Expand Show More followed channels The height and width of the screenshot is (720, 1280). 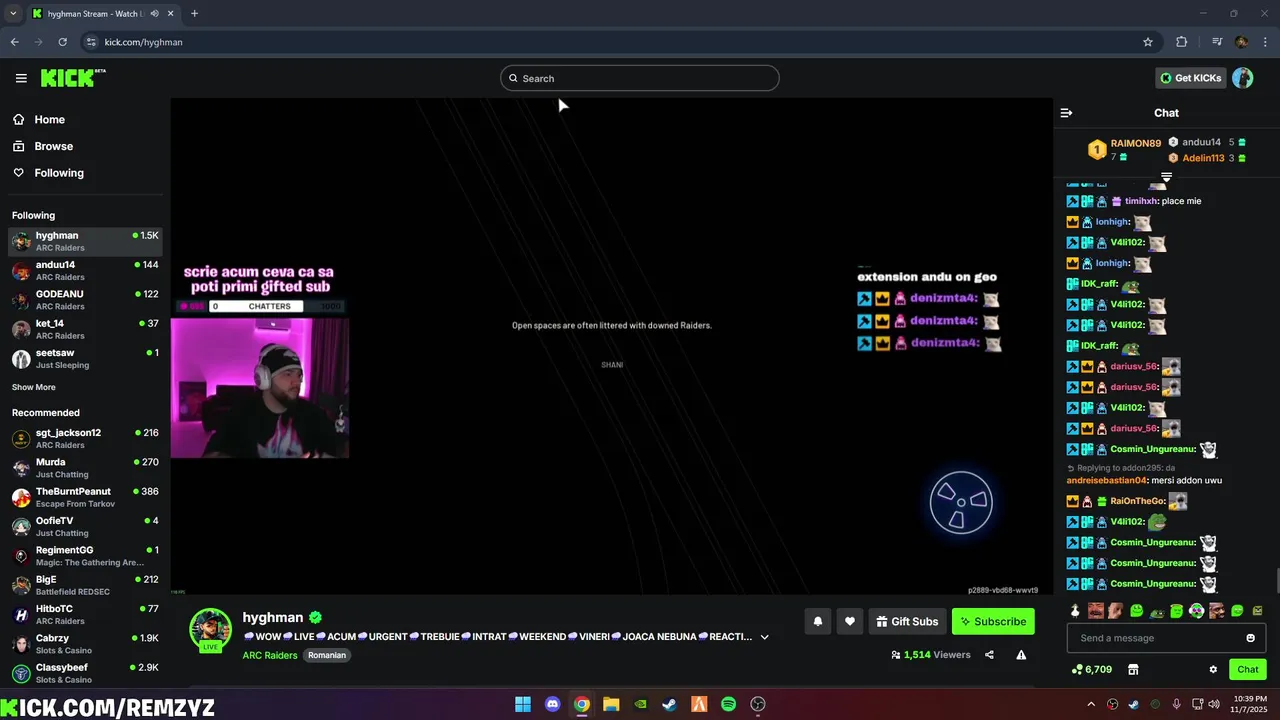coord(34,387)
